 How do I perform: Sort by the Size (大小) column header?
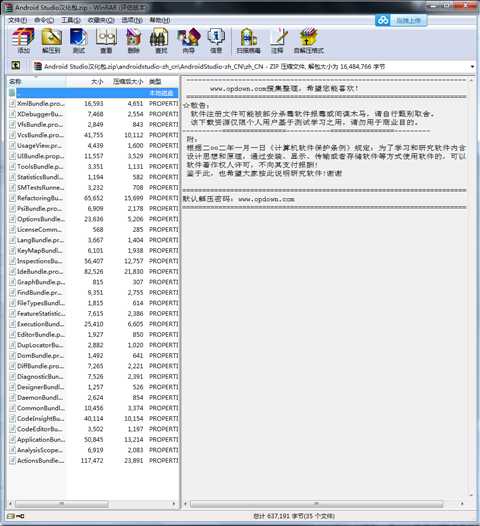coord(86,82)
